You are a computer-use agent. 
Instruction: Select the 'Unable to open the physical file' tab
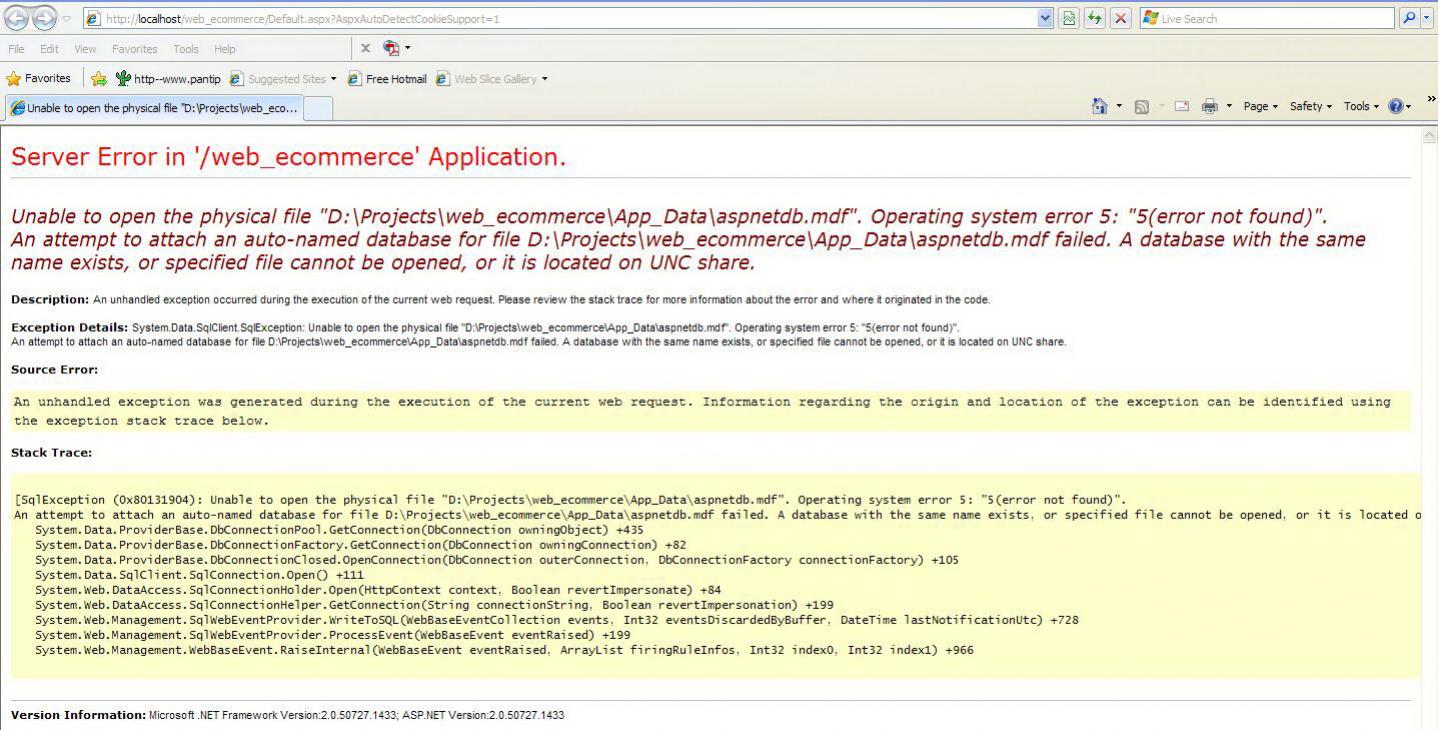(153, 108)
